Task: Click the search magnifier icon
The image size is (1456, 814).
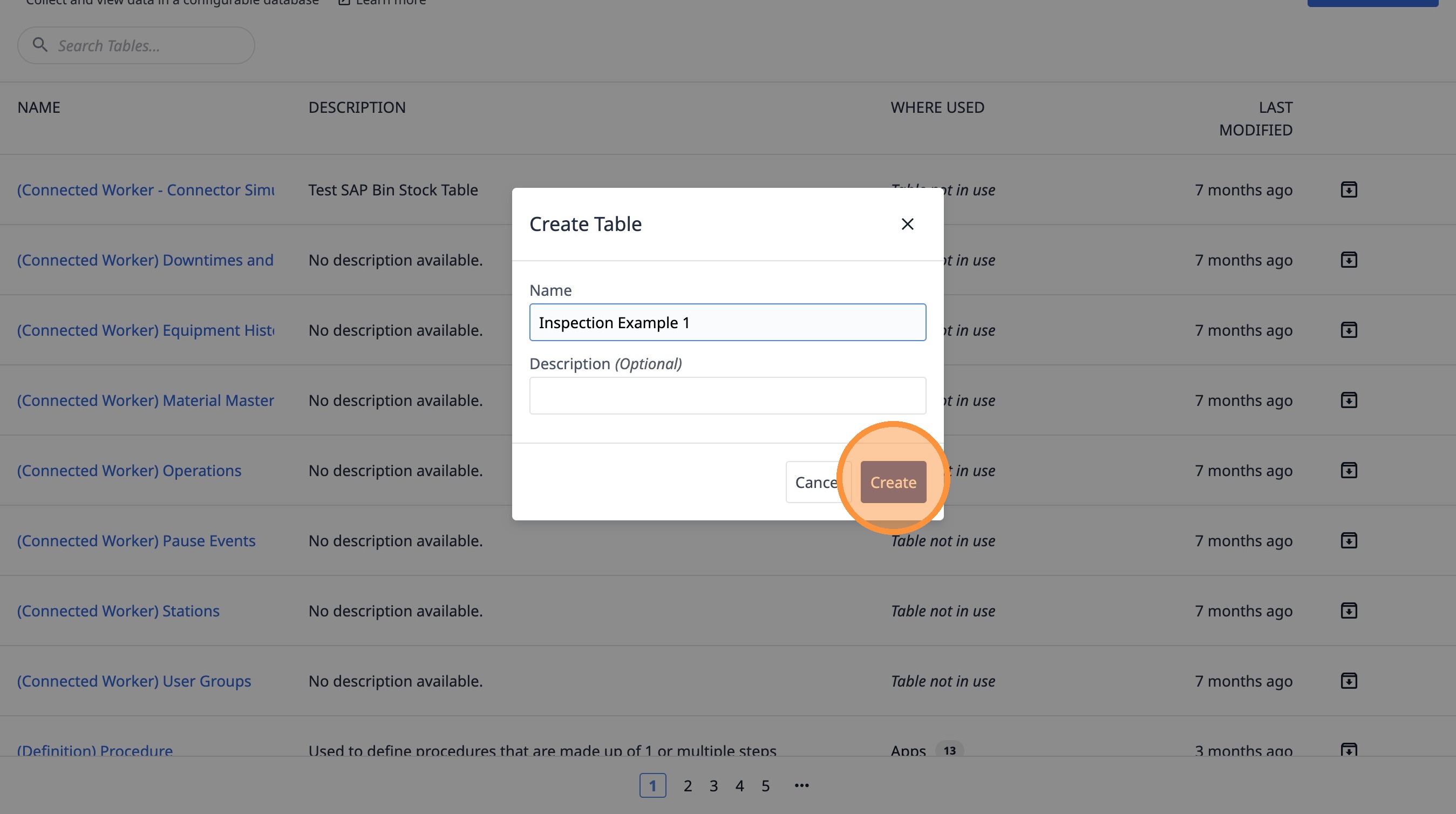Action: (x=39, y=45)
